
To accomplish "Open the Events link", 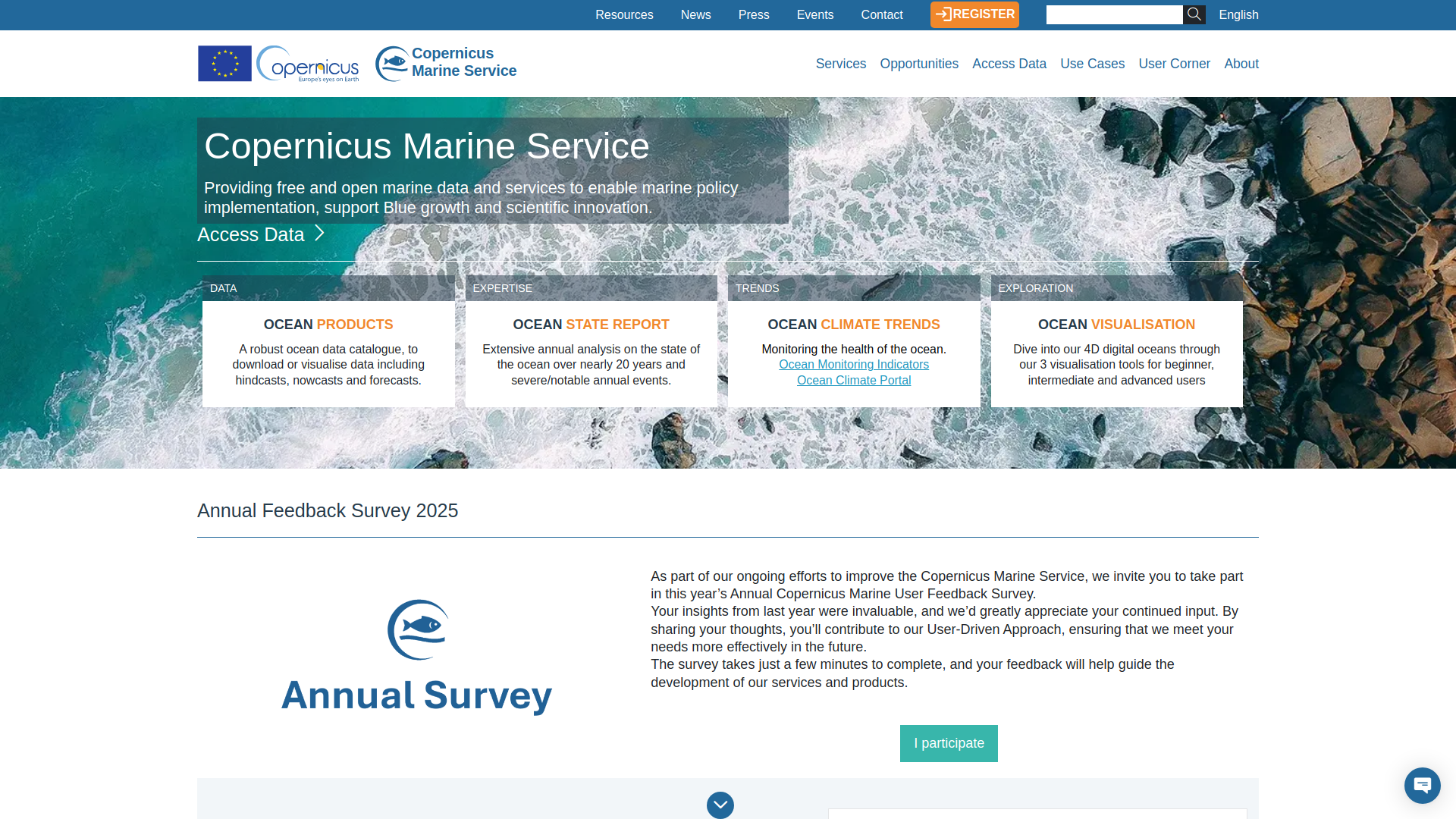I will pyautogui.click(x=814, y=14).
